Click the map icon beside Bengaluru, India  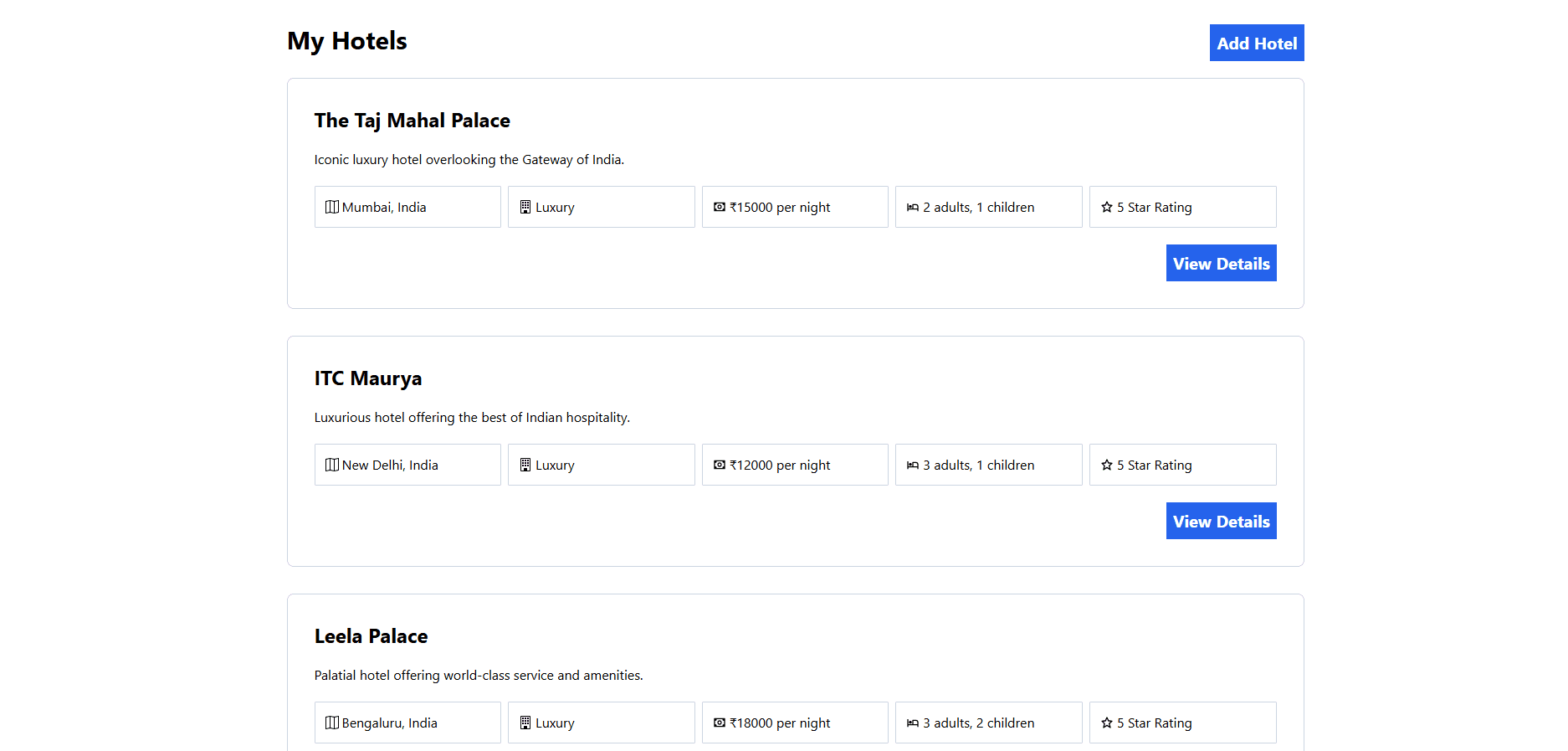pyautogui.click(x=332, y=723)
